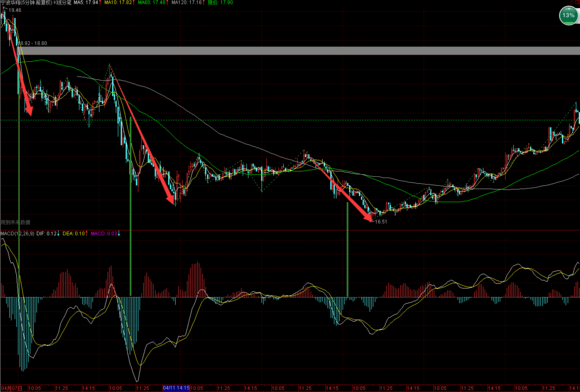The width and height of the screenshot is (580, 392).
Task: Select the yellow MA10 17.92 label
Action: click(118, 3)
